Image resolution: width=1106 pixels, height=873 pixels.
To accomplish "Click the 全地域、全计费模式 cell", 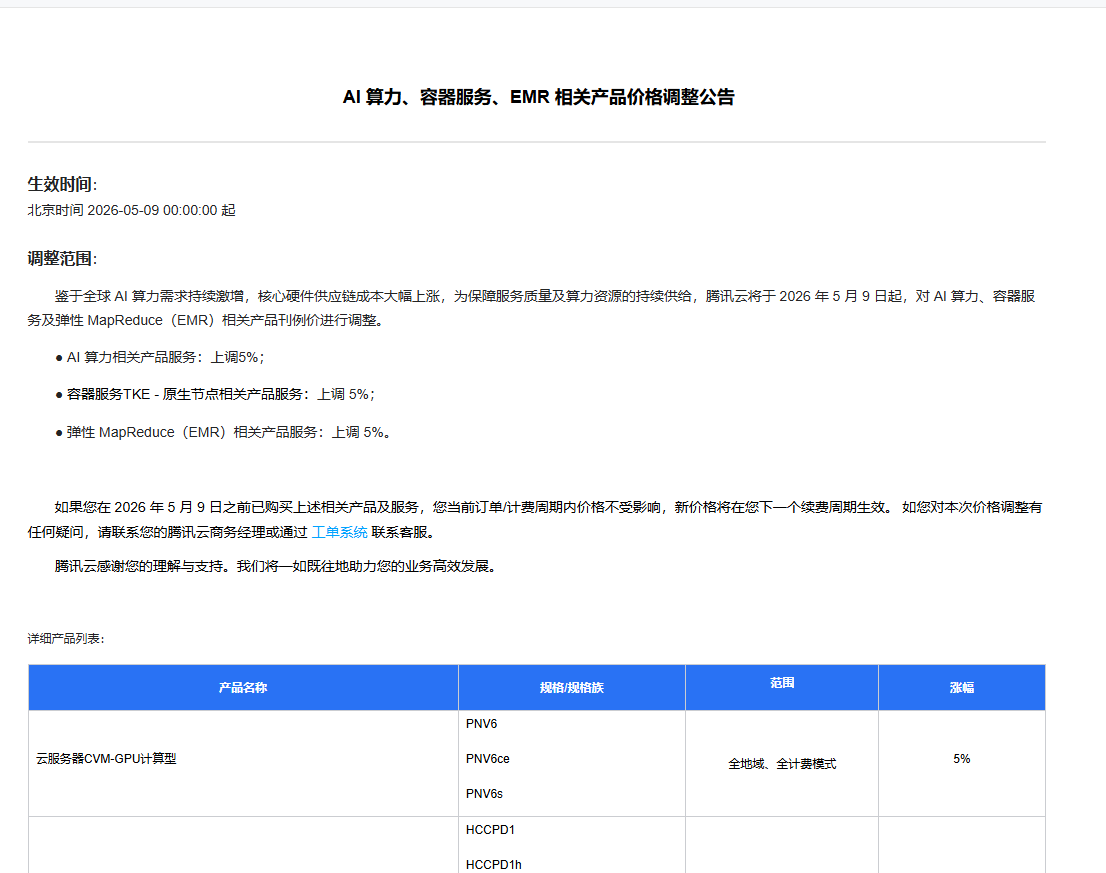I will [x=782, y=764].
